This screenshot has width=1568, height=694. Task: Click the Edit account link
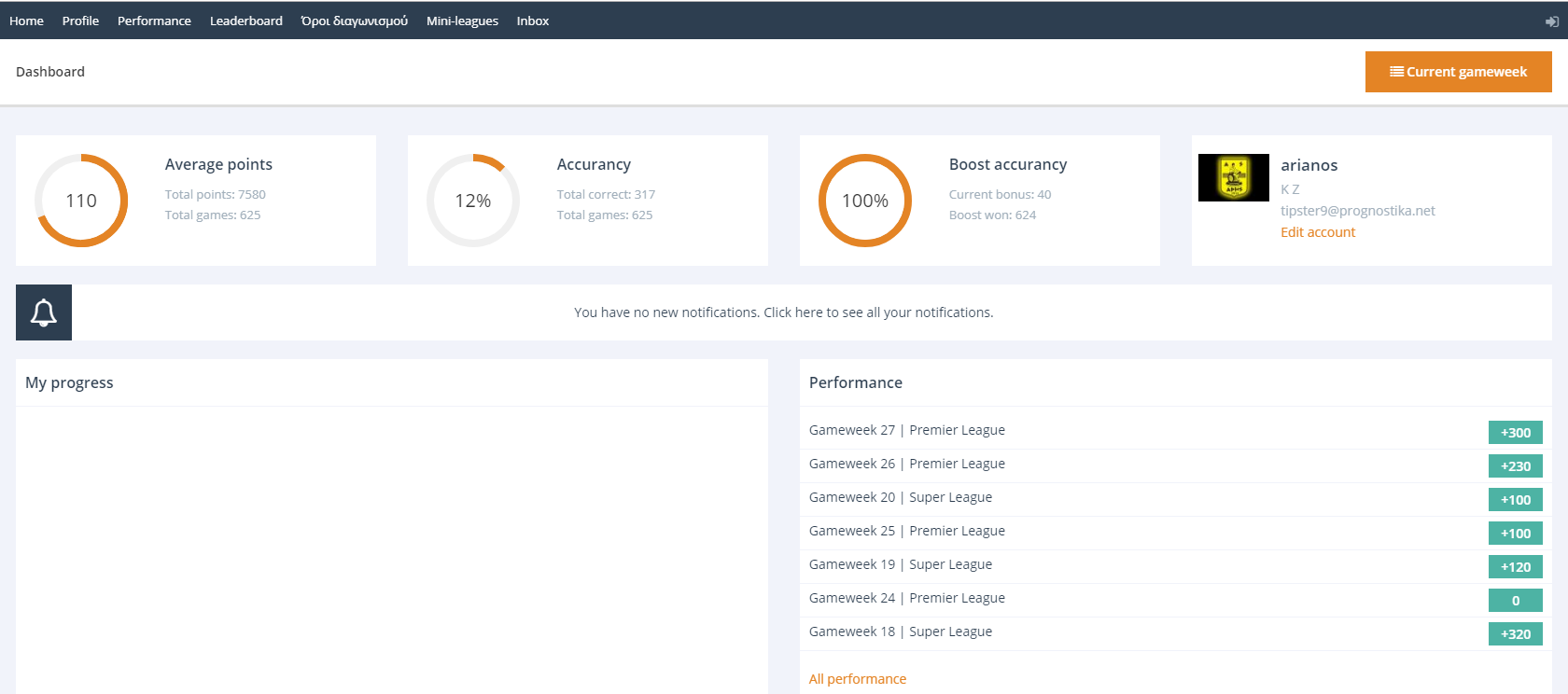pos(1317,232)
